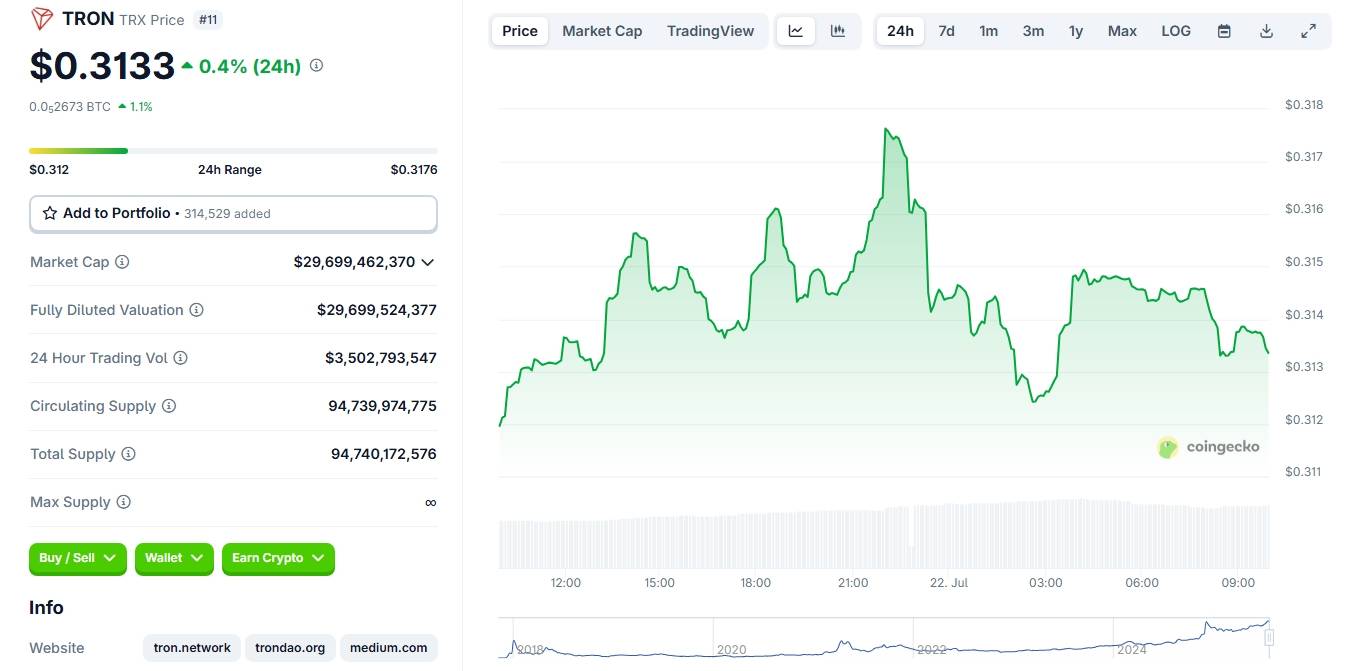Click Add to Portfolio button
This screenshot has height=671, width=1353.
(233, 214)
